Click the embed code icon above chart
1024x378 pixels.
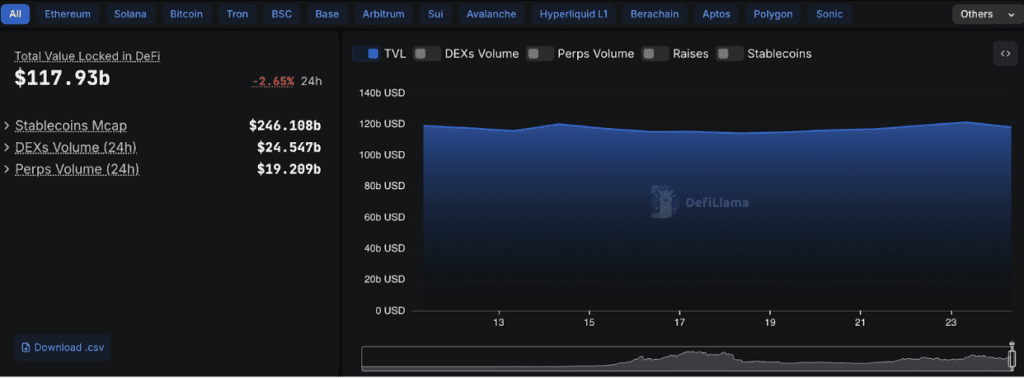tap(1005, 54)
